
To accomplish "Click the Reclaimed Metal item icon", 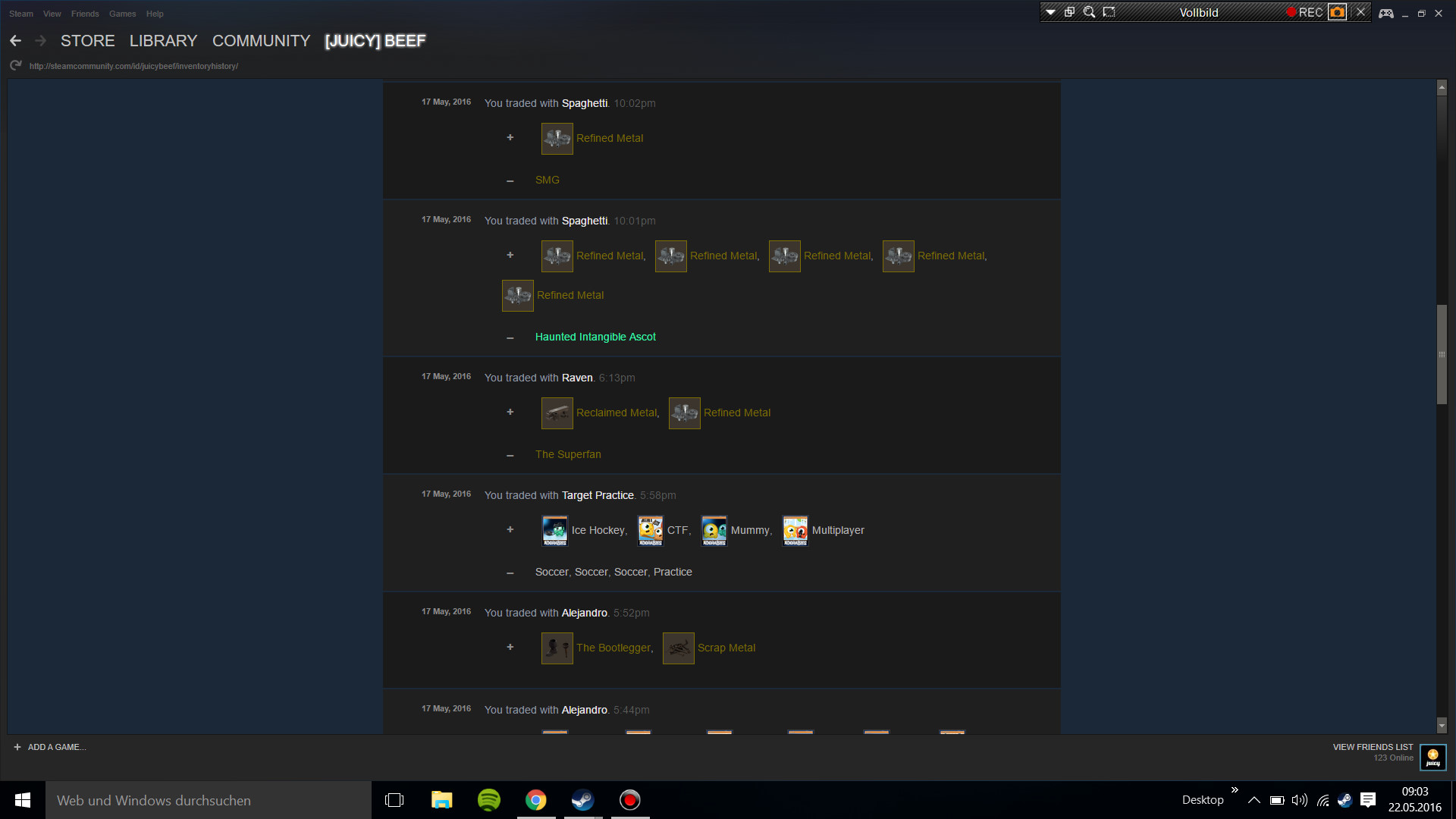I will (557, 413).
